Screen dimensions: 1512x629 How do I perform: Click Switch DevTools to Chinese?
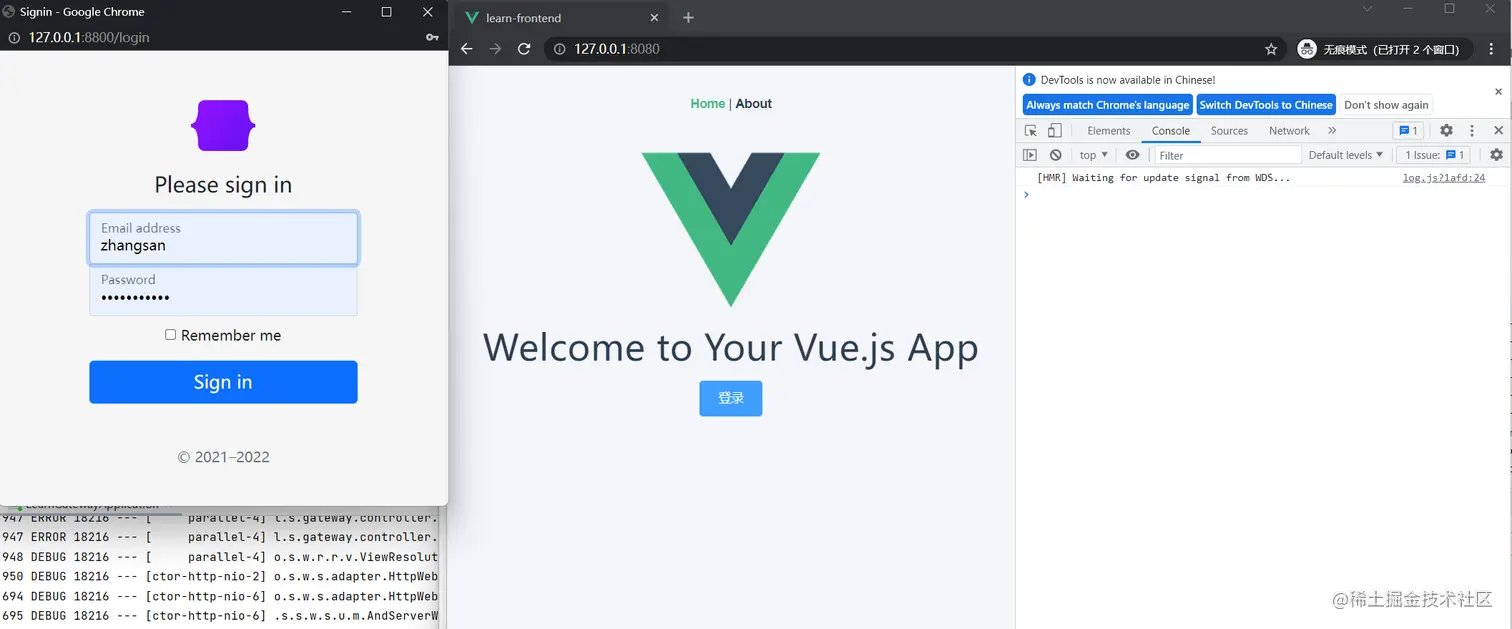[1266, 105]
